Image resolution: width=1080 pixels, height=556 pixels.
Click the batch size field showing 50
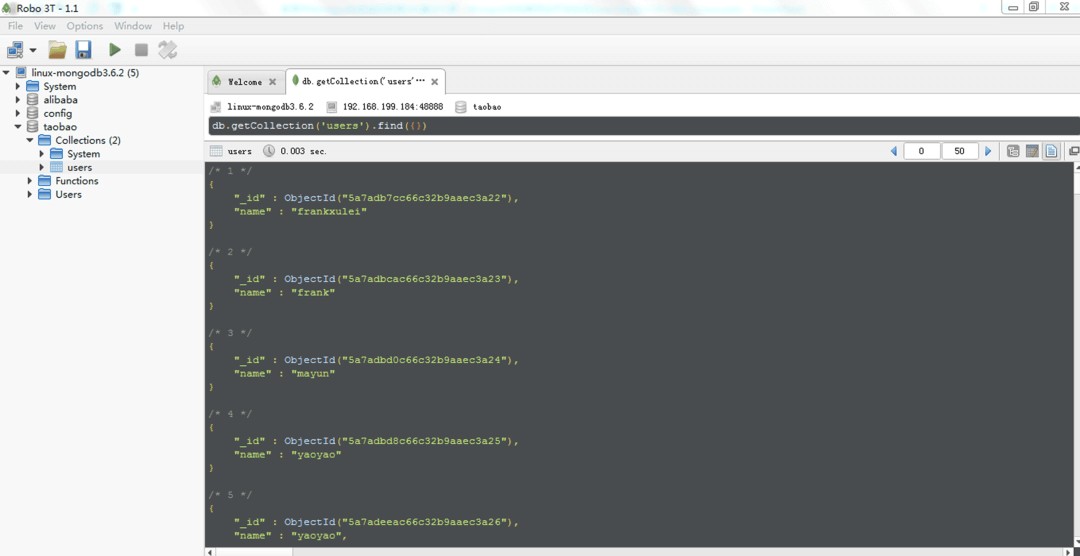pos(959,151)
